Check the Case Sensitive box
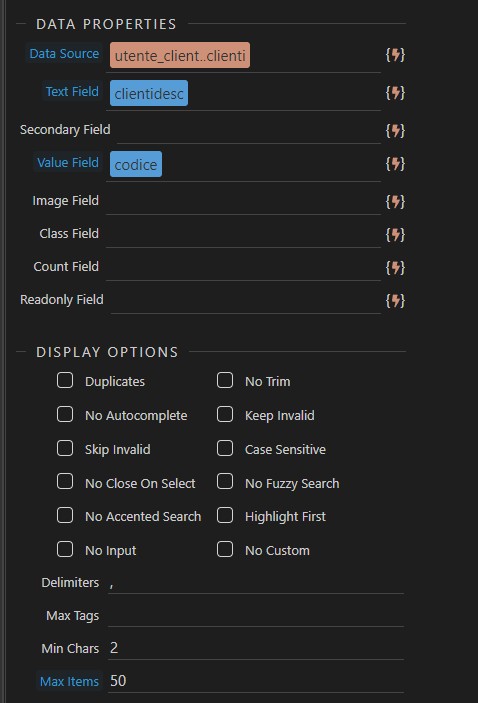 pos(225,448)
